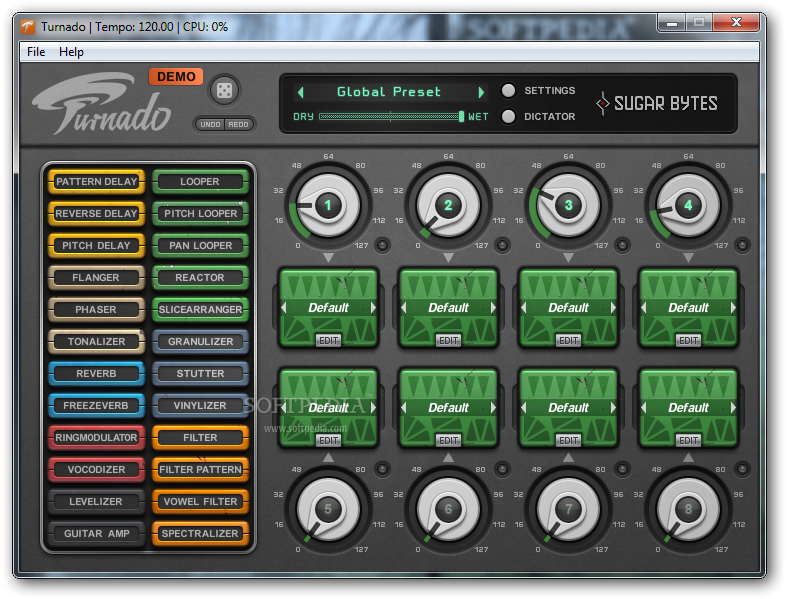Expand triangle above knob 8

[688, 457]
